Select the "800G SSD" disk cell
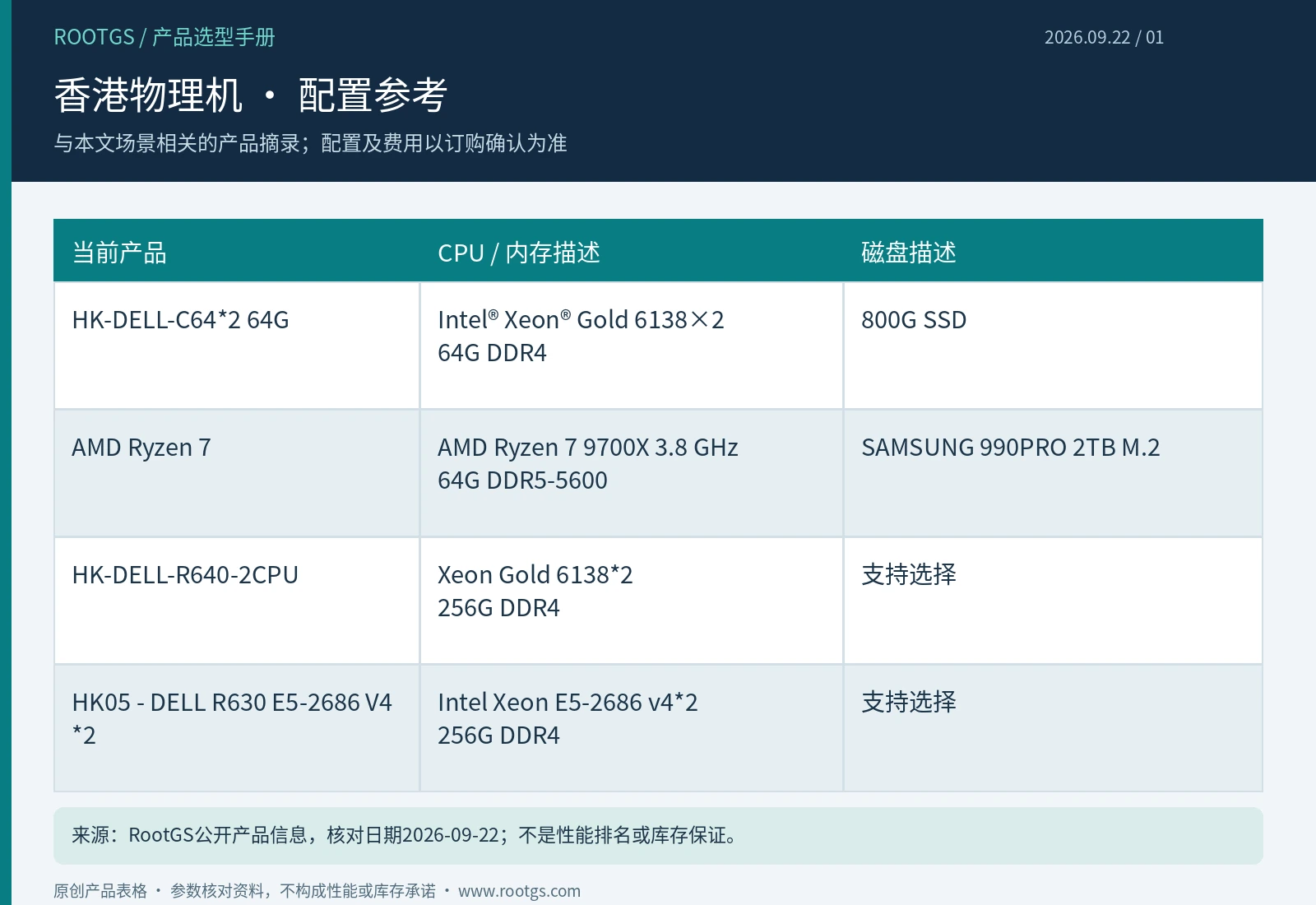The image size is (1316, 905). (x=1053, y=346)
